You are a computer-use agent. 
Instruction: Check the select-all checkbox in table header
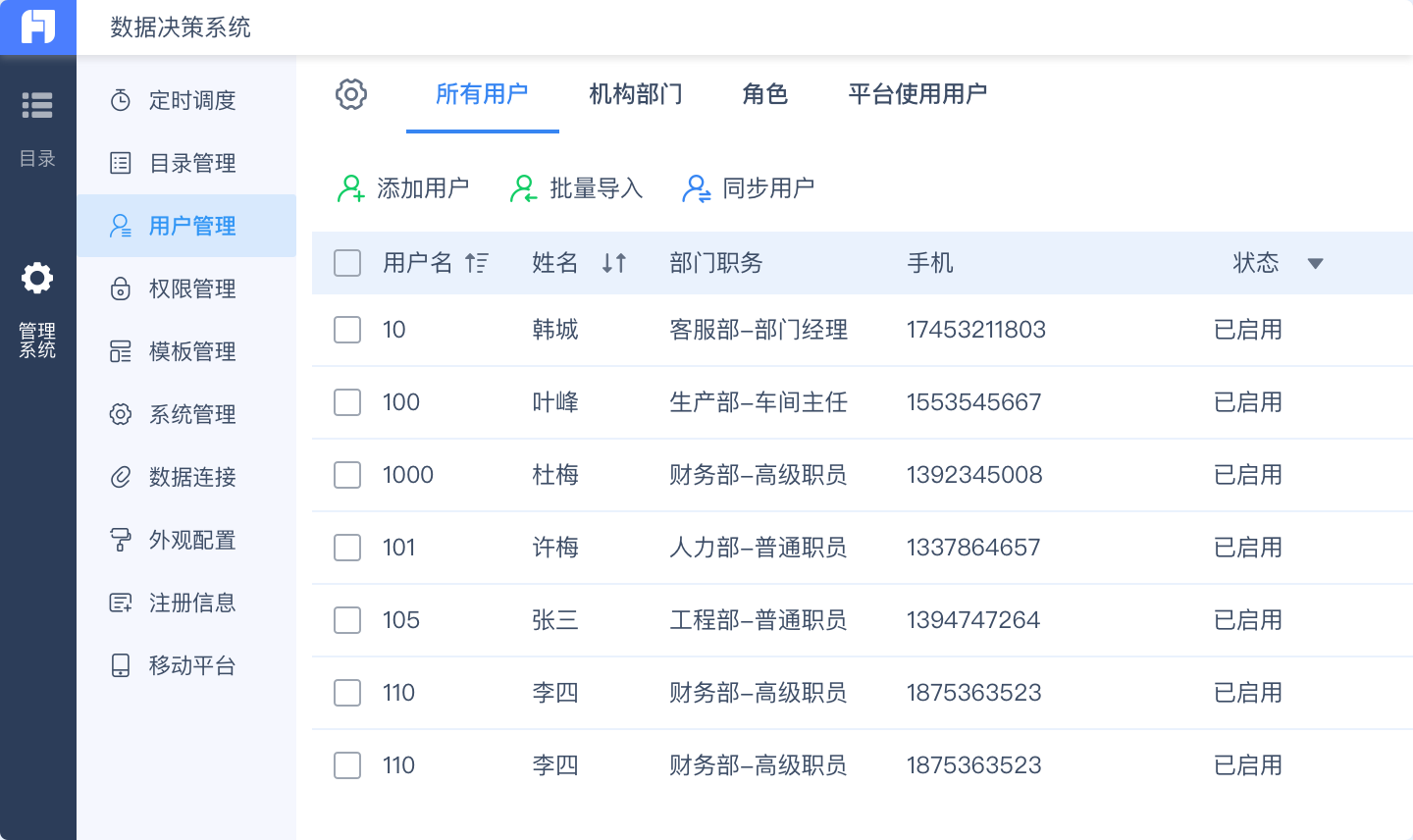(x=346, y=263)
